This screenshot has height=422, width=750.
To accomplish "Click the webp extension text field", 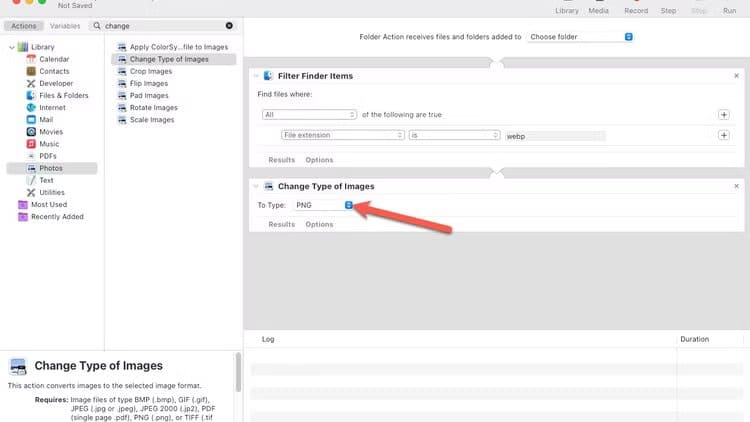I will point(555,136).
